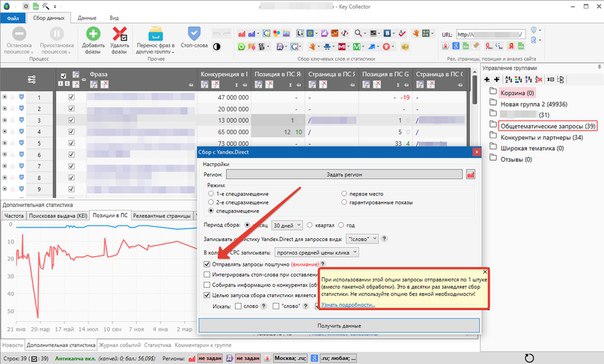Click into the URL input field

point(490,34)
